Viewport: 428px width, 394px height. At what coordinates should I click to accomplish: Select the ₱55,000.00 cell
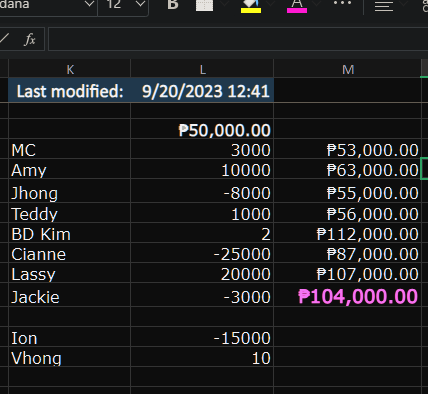(347, 192)
